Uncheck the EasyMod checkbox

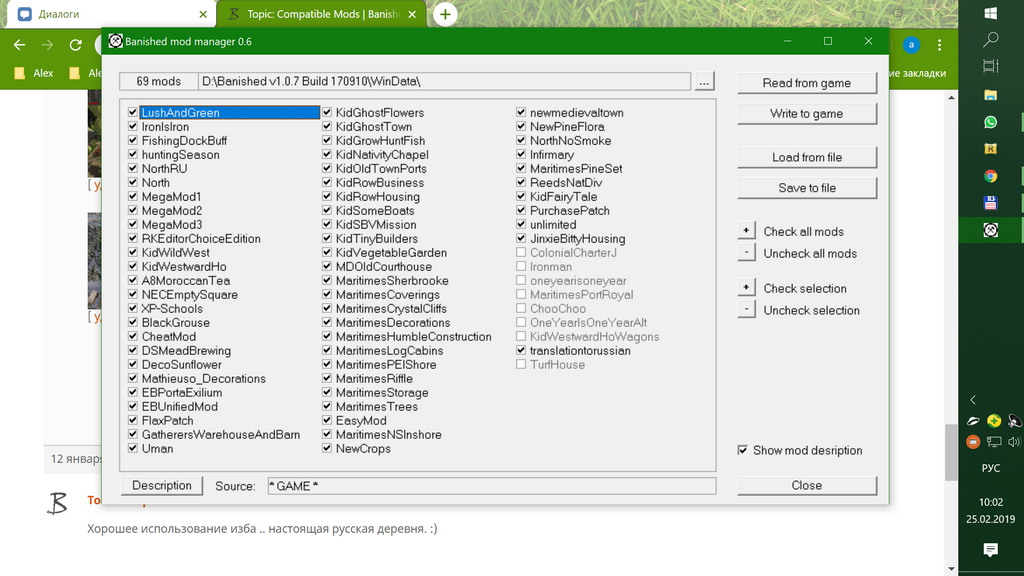coord(327,420)
